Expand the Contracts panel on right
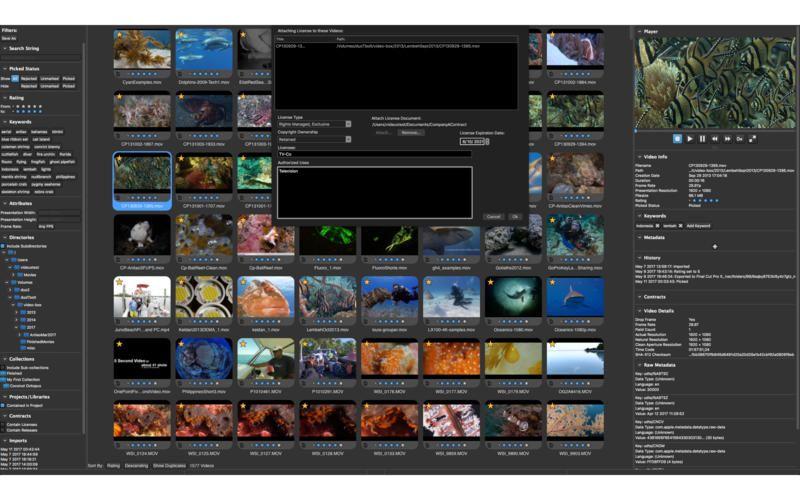 [x=639, y=296]
